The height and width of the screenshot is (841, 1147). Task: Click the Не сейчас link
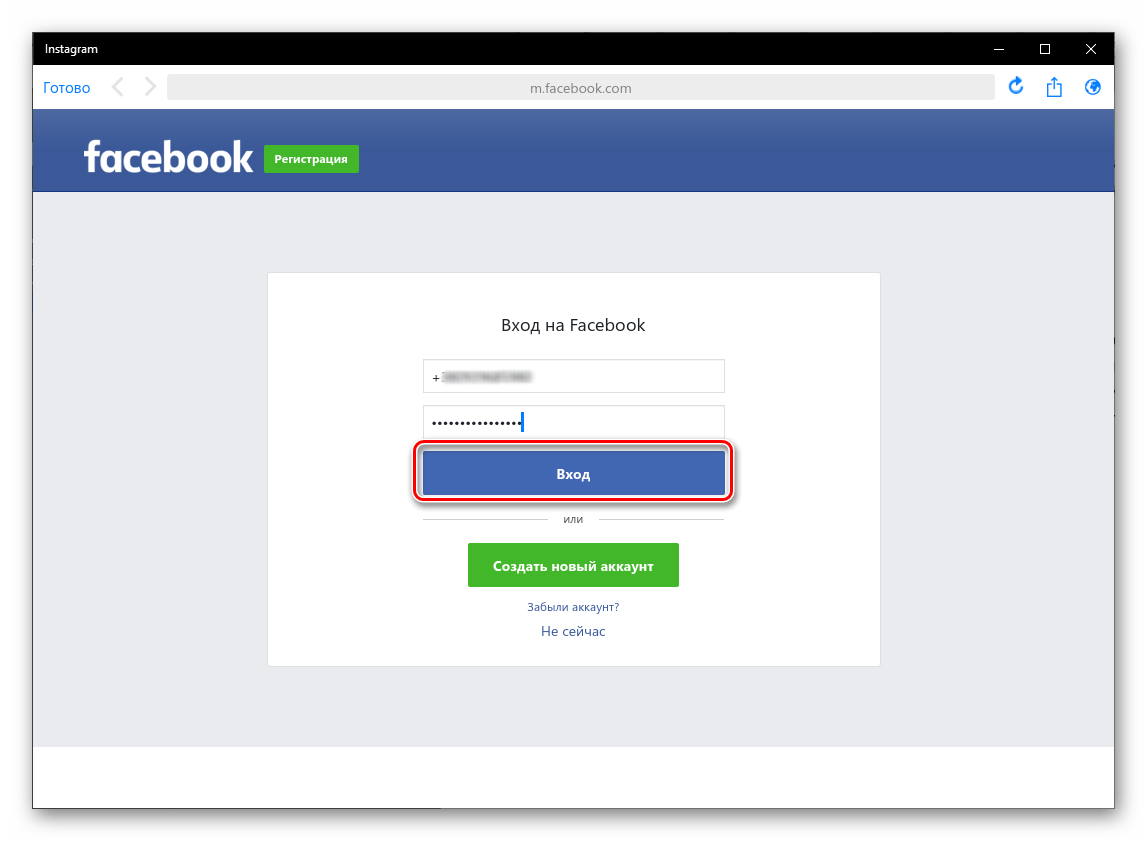[x=573, y=631]
